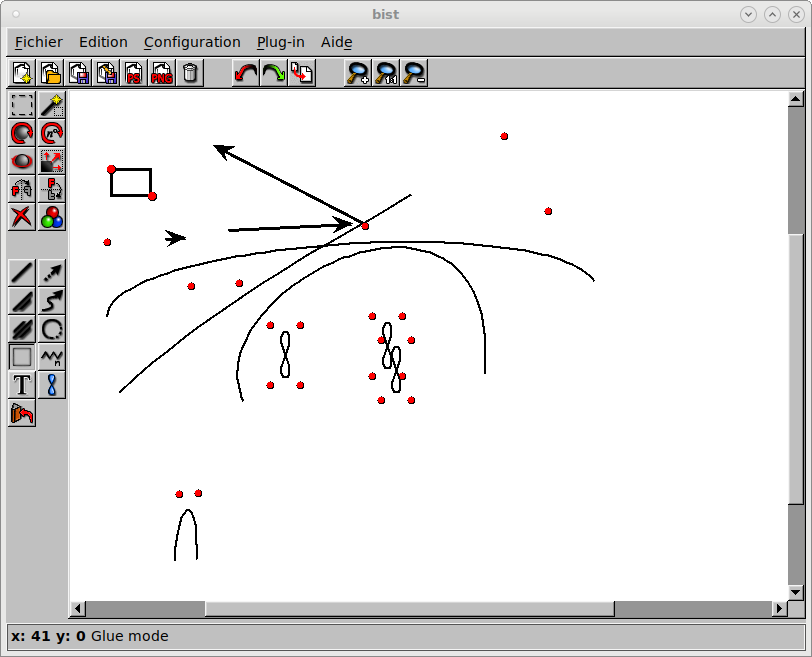Redo with the green curved arrow
Viewport: 812px width, 657px height.
pyautogui.click(x=273, y=73)
